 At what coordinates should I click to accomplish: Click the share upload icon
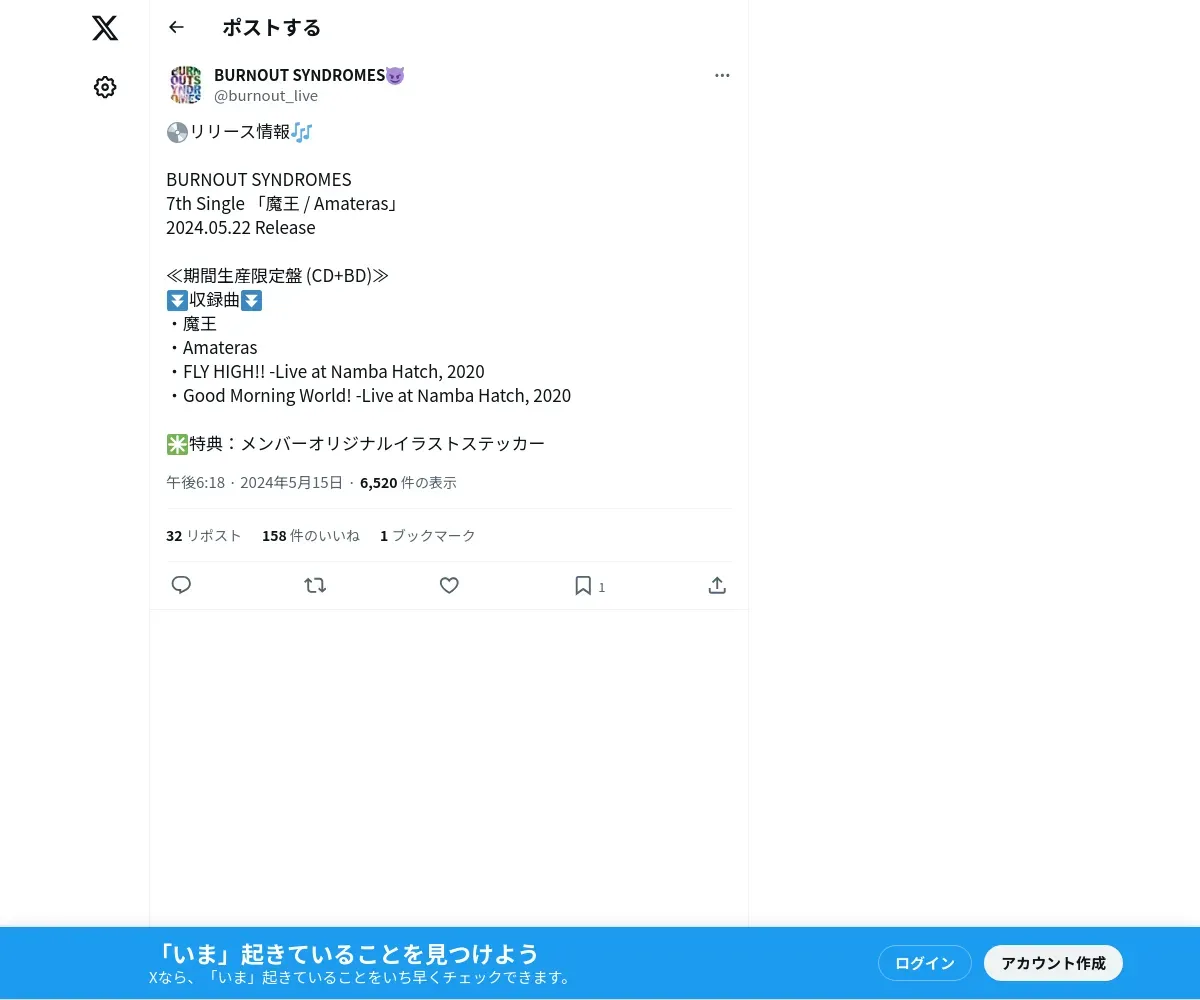(x=717, y=585)
